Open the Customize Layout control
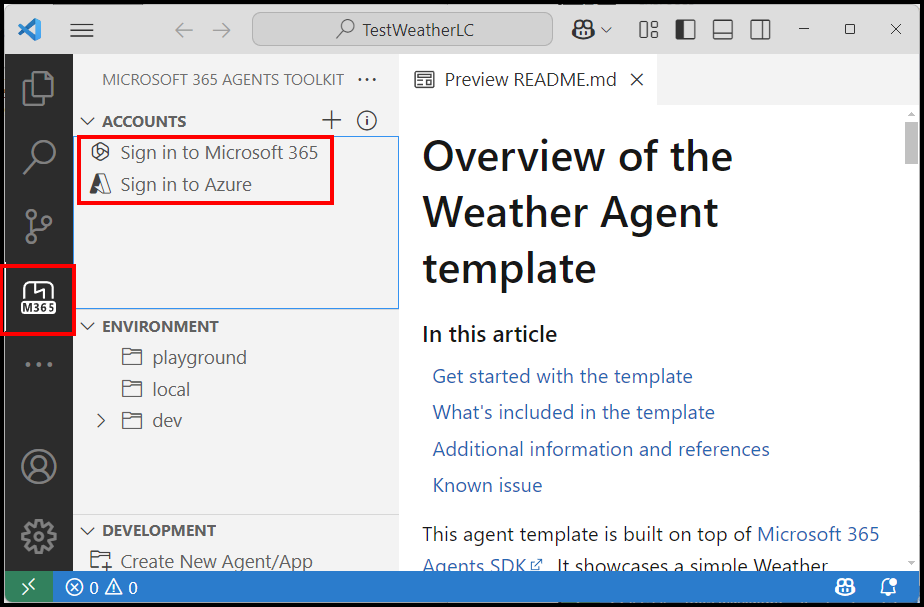 click(x=648, y=29)
